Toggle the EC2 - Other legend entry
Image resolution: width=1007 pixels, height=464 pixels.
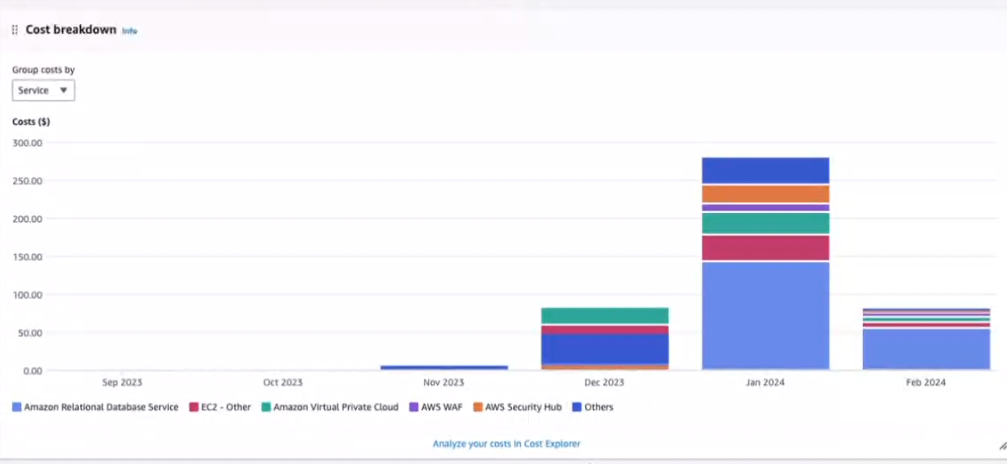coord(219,407)
